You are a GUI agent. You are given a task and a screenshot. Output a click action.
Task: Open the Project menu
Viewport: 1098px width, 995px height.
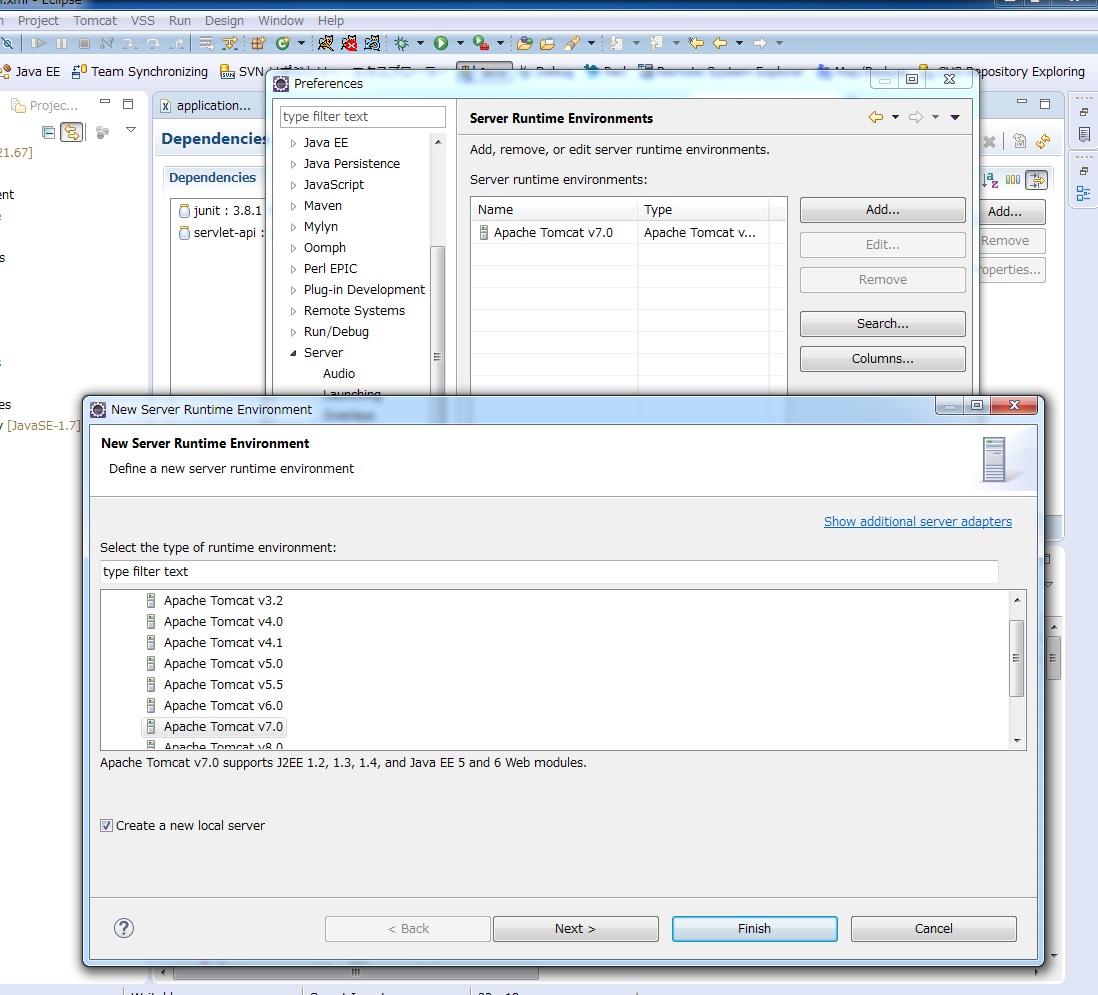coord(38,20)
